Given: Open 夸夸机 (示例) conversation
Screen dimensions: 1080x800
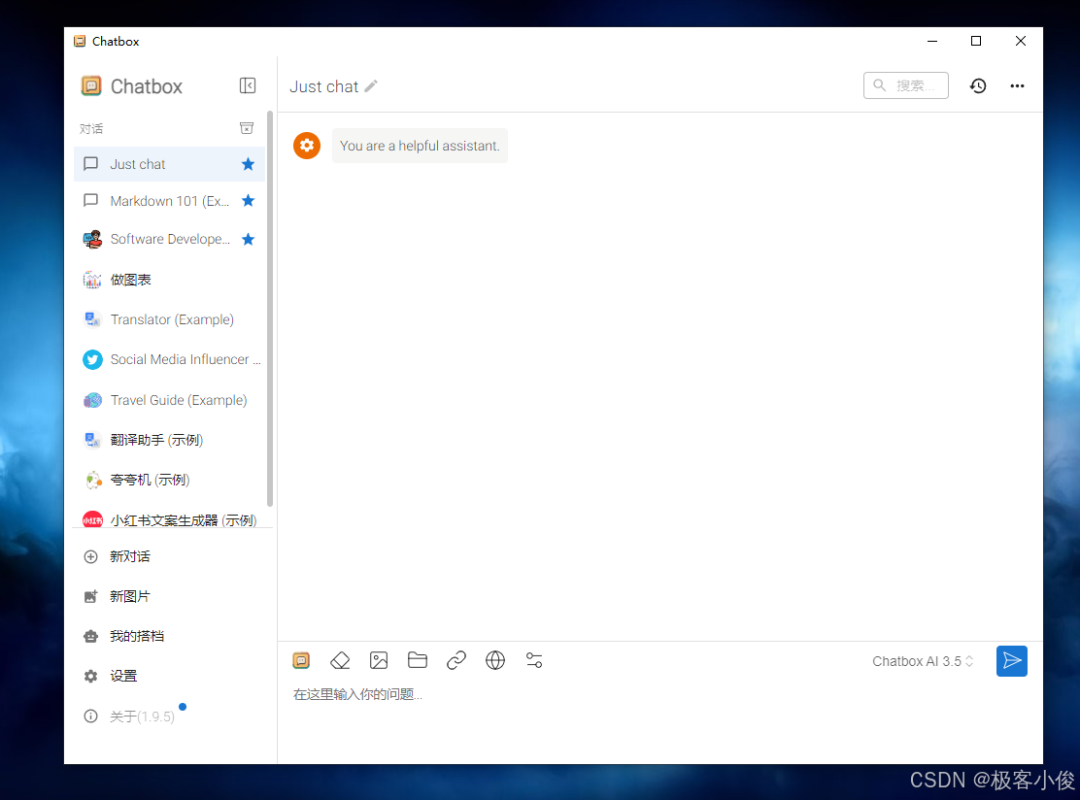Looking at the screenshot, I should [169, 480].
